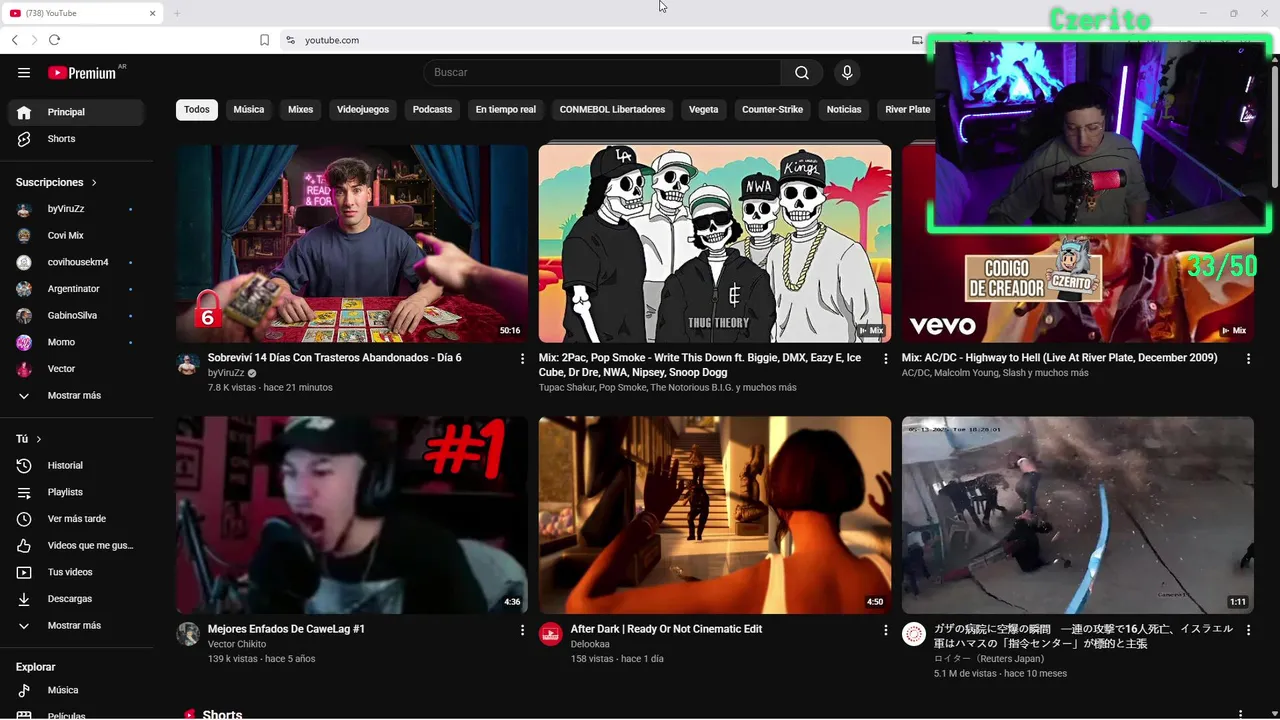The width and height of the screenshot is (1280, 720).
Task: Open Playlists in the sidebar
Action: pyautogui.click(x=77, y=492)
